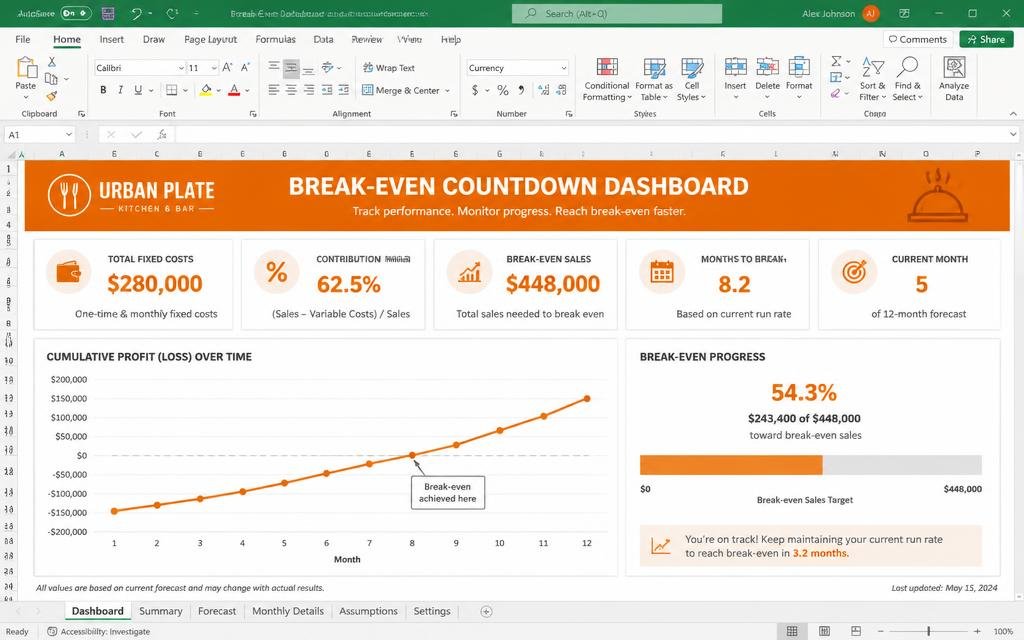Viewport: 1024px width, 640px height.
Task: Switch to Normal view in status bar
Action: point(792,632)
